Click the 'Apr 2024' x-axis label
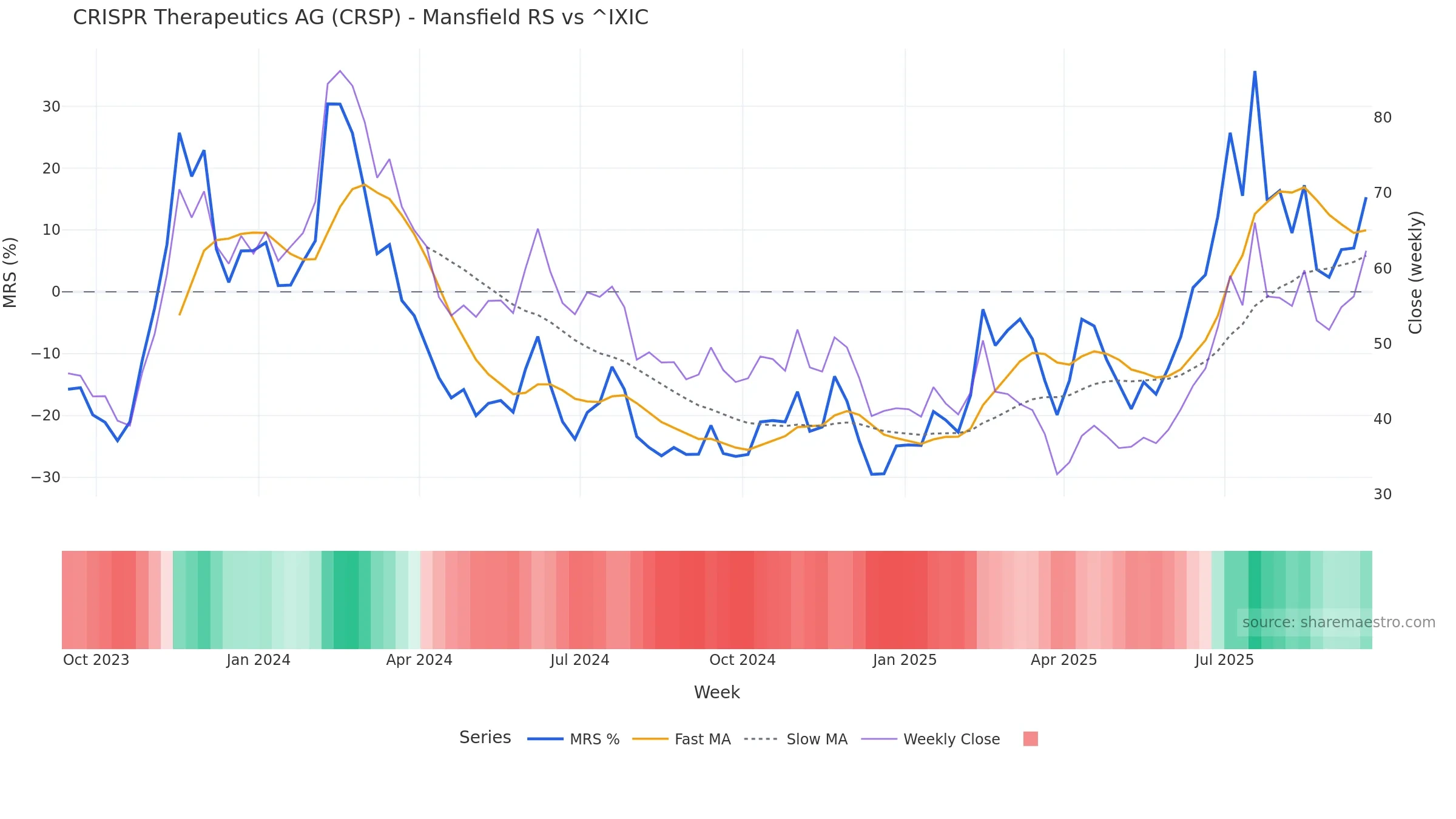Image resolution: width=1456 pixels, height=819 pixels. (419, 660)
